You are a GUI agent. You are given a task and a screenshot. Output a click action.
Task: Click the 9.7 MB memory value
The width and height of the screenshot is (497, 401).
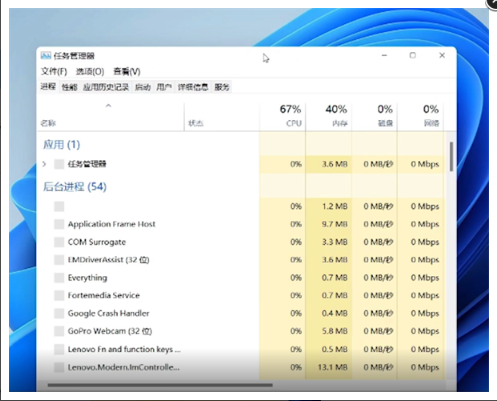point(335,224)
